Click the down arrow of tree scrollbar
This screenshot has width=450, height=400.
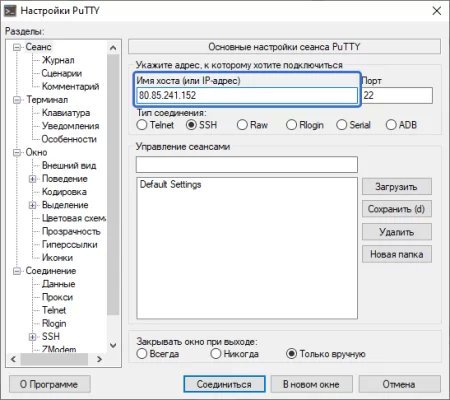coord(113,345)
